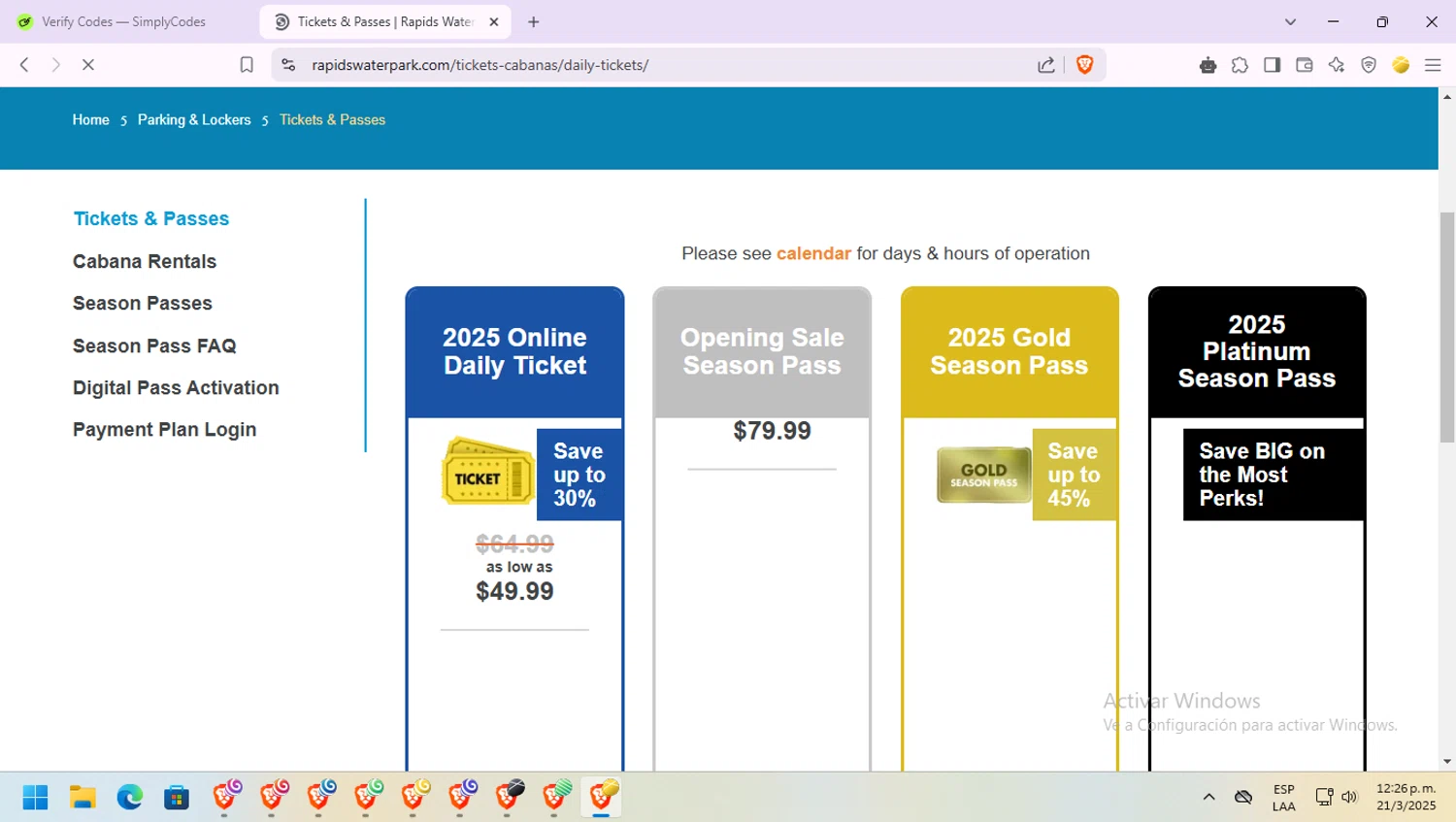This screenshot has width=1456, height=822.
Task: Click Save BIG on the Most Perks banner
Action: click(1274, 475)
